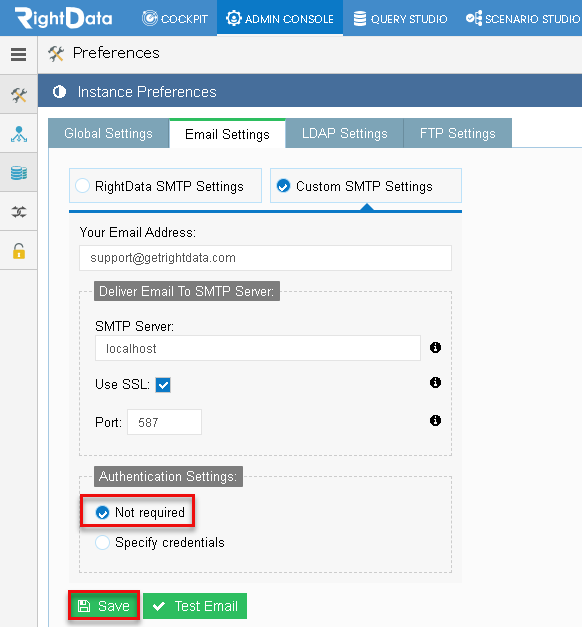Show info for SMTP Server field
This screenshot has height=627, width=582.
(x=435, y=347)
